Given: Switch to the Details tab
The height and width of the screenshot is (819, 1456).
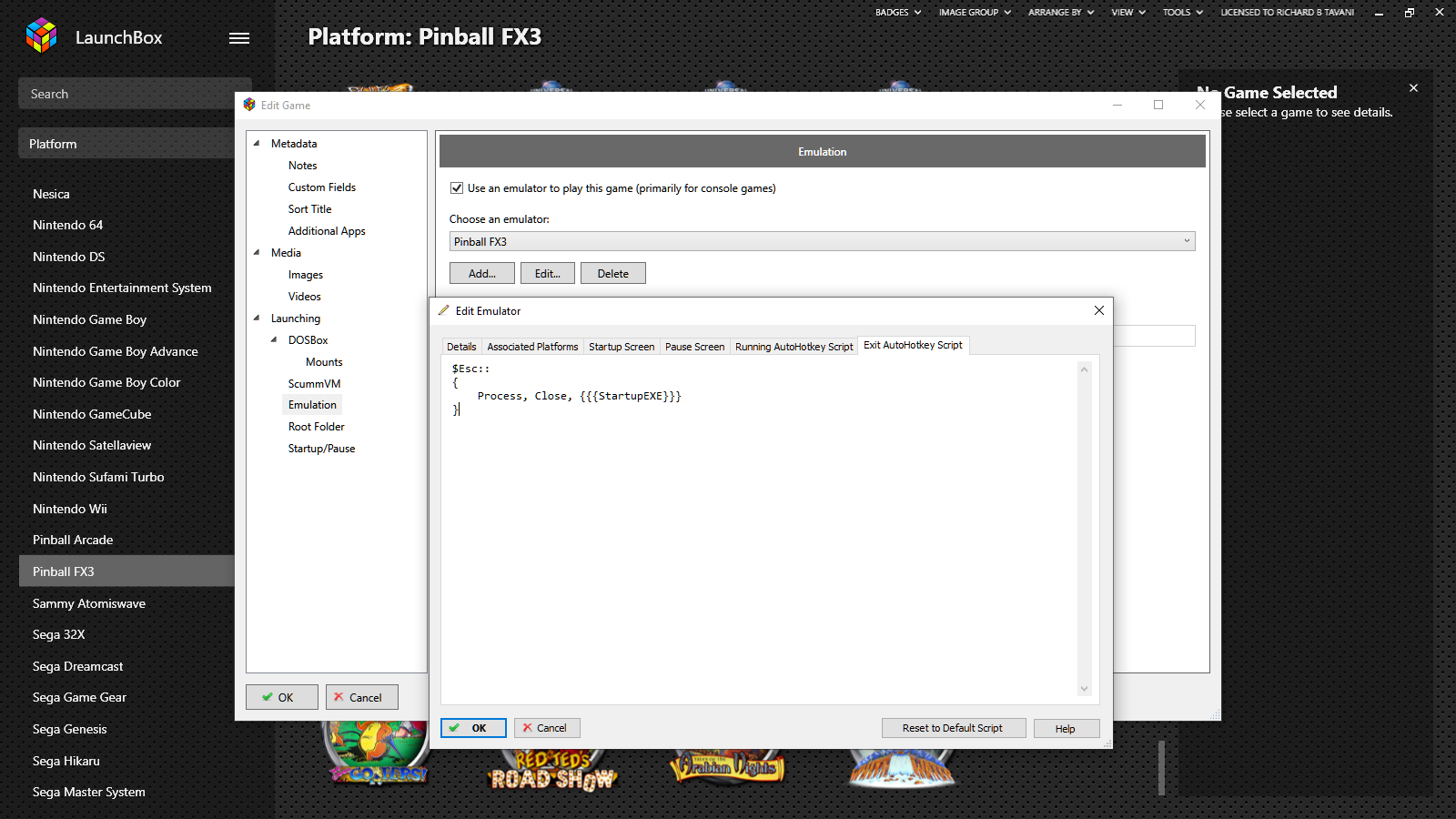Looking at the screenshot, I should (x=461, y=347).
